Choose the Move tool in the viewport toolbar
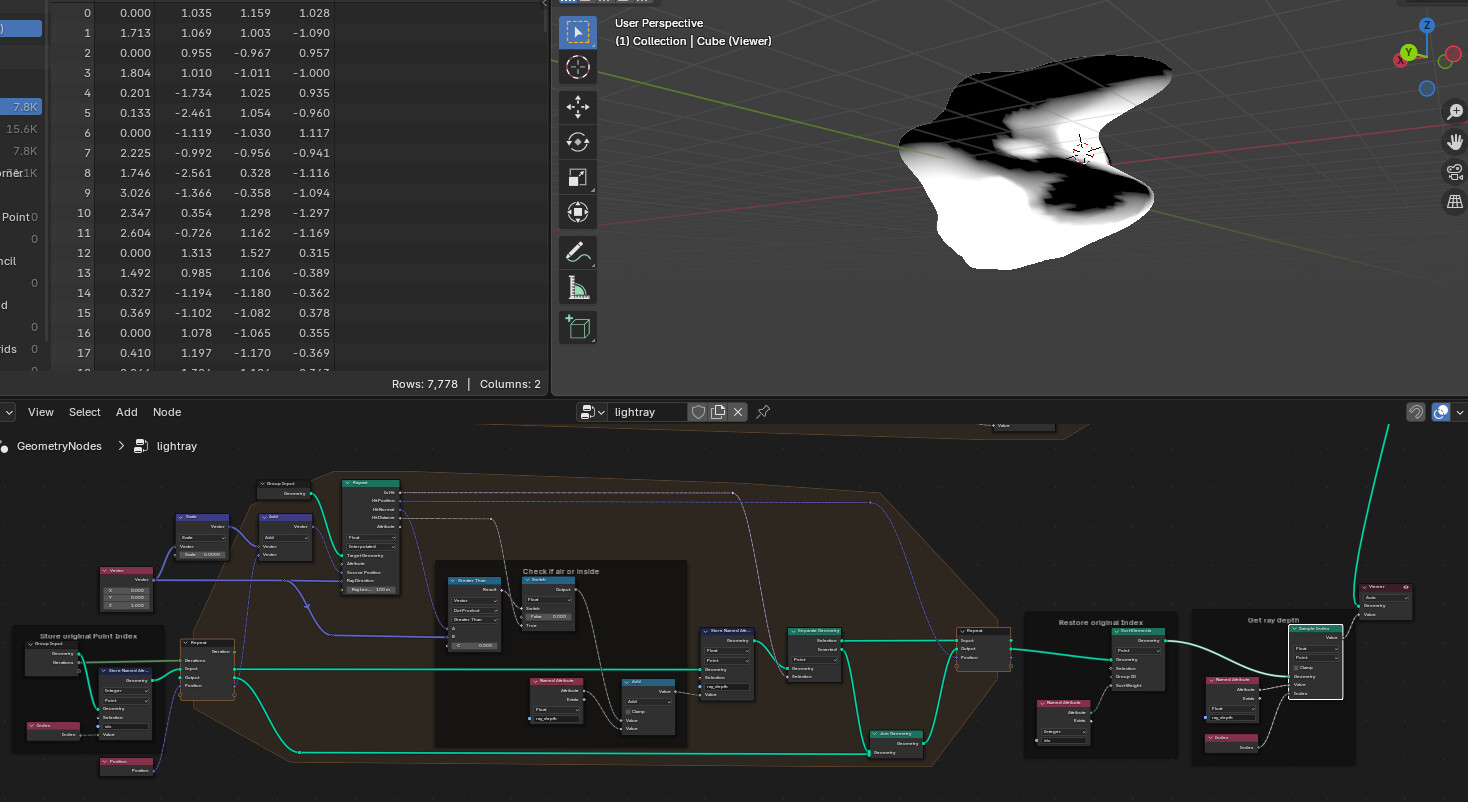The image size is (1468, 802). [577, 108]
